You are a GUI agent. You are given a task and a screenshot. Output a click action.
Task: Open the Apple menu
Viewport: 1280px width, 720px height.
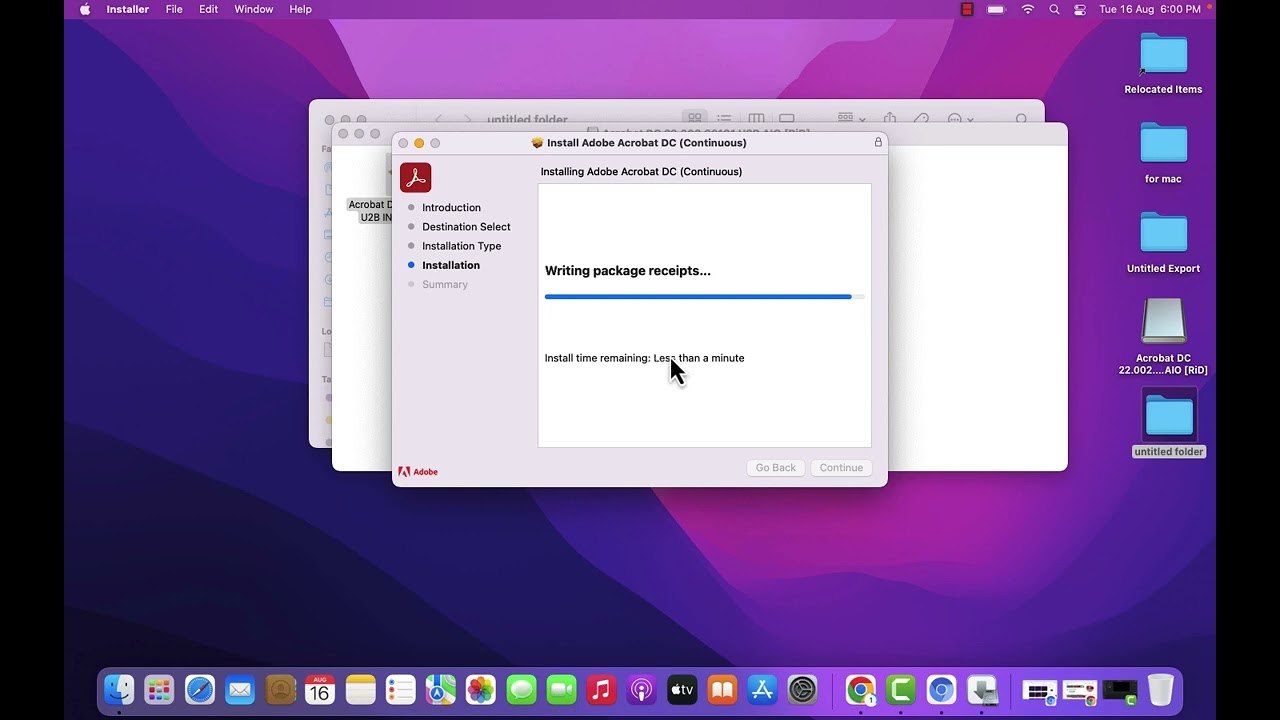point(85,9)
